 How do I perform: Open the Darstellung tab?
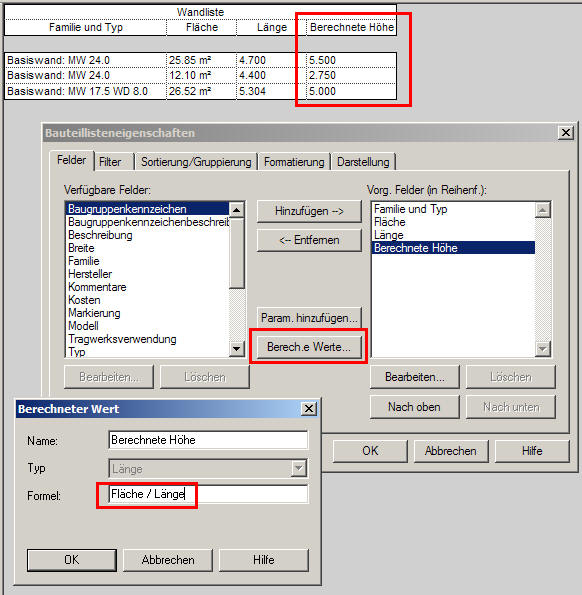click(363, 162)
